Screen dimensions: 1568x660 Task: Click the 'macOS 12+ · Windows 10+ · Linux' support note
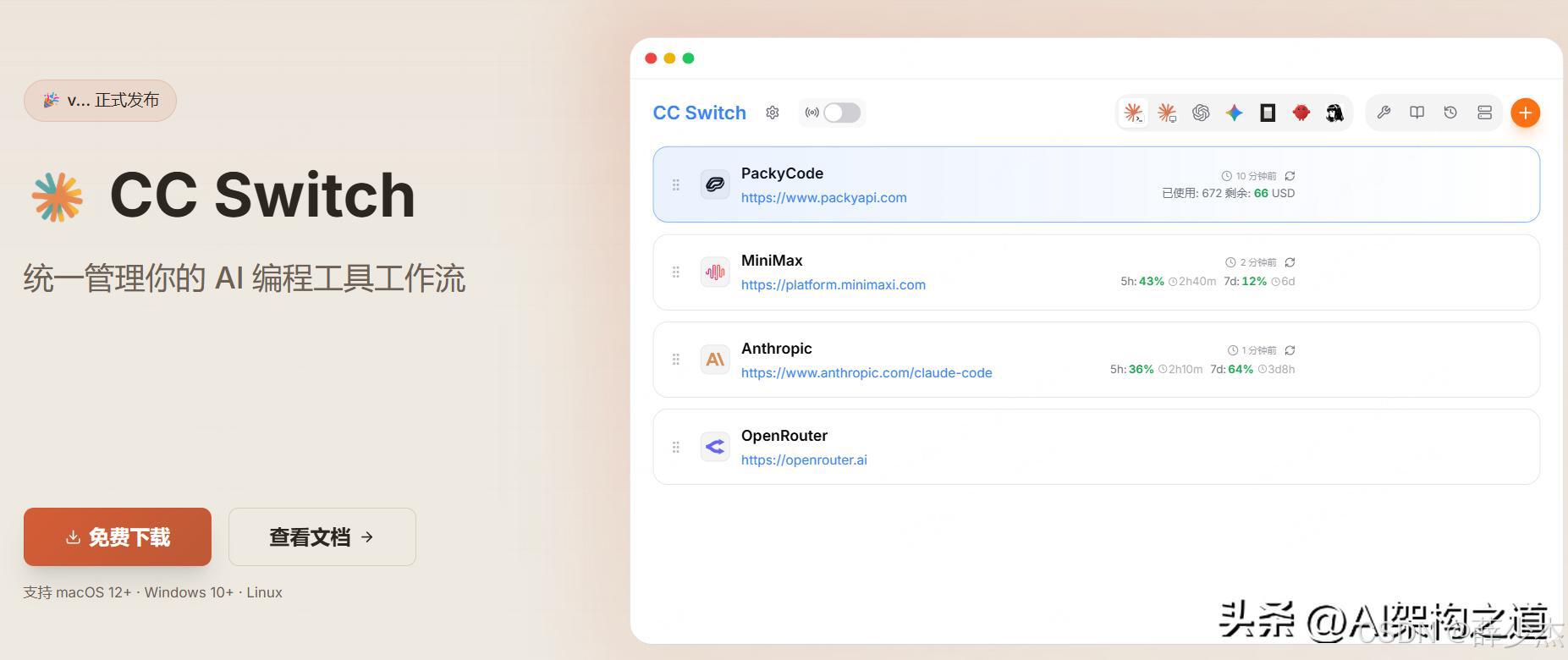pos(169,592)
